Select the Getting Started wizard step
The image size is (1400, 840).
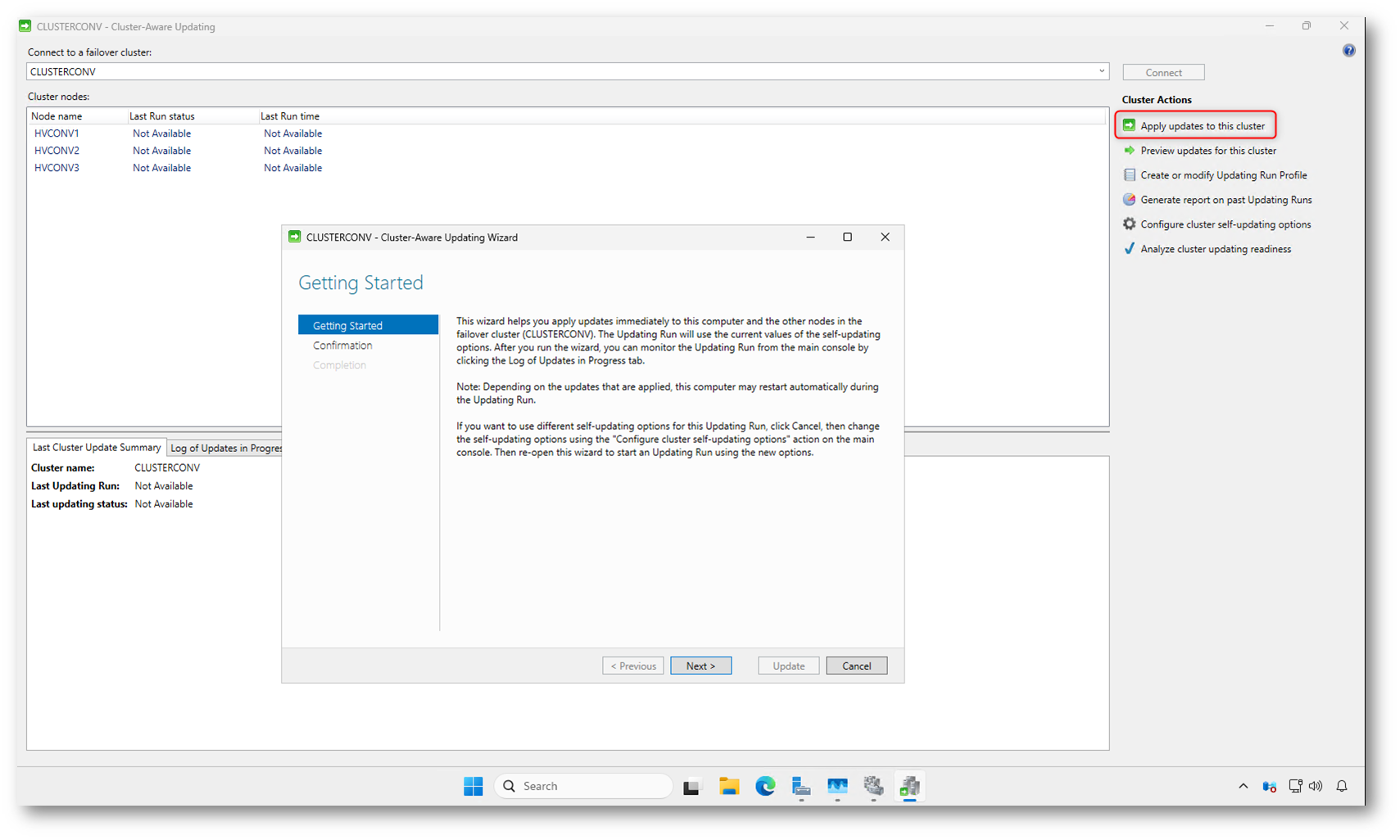pyautogui.click(x=368, y=325)
